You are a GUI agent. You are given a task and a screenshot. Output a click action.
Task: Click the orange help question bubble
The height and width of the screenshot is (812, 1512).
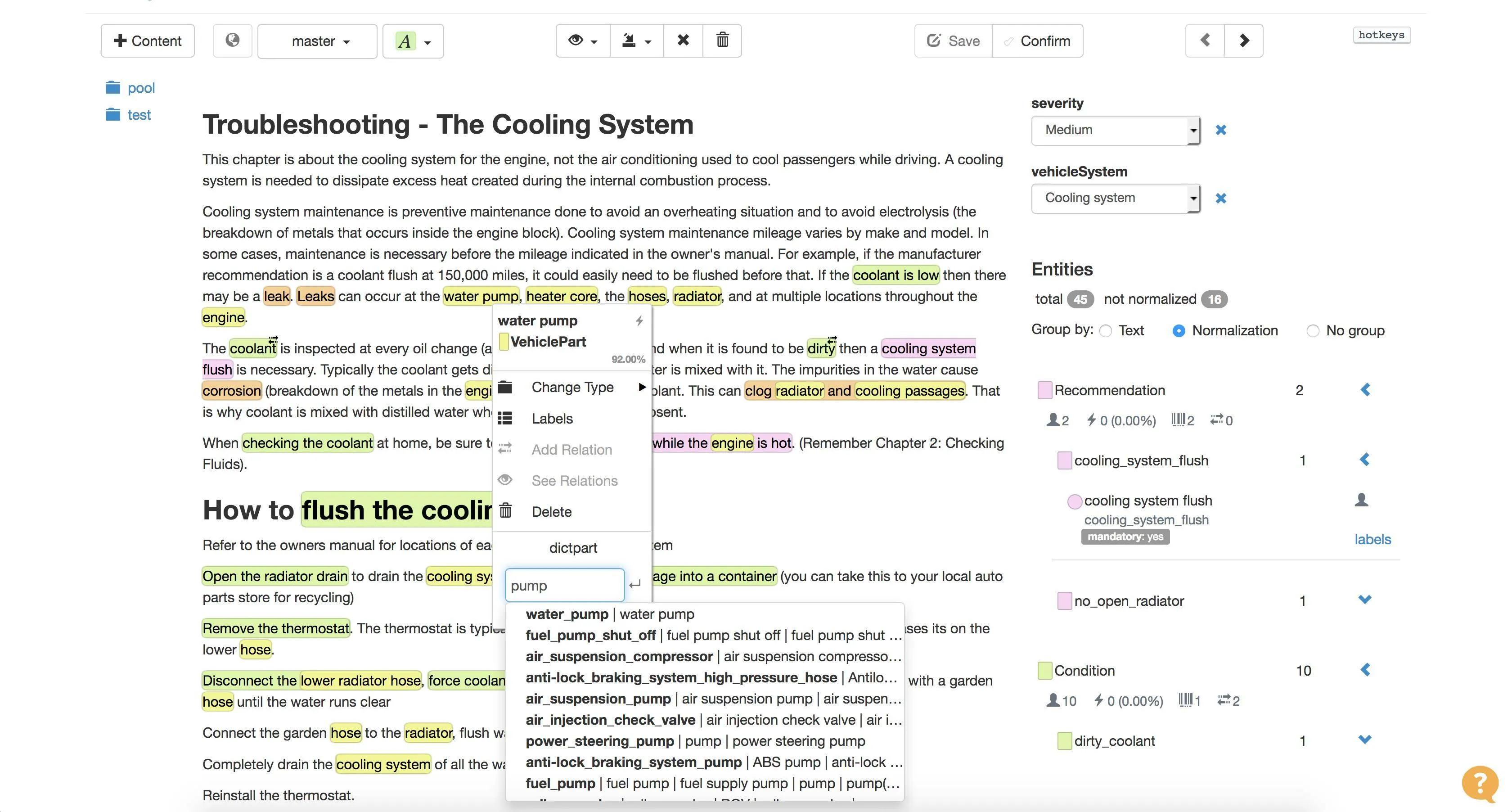[1480, 783]
